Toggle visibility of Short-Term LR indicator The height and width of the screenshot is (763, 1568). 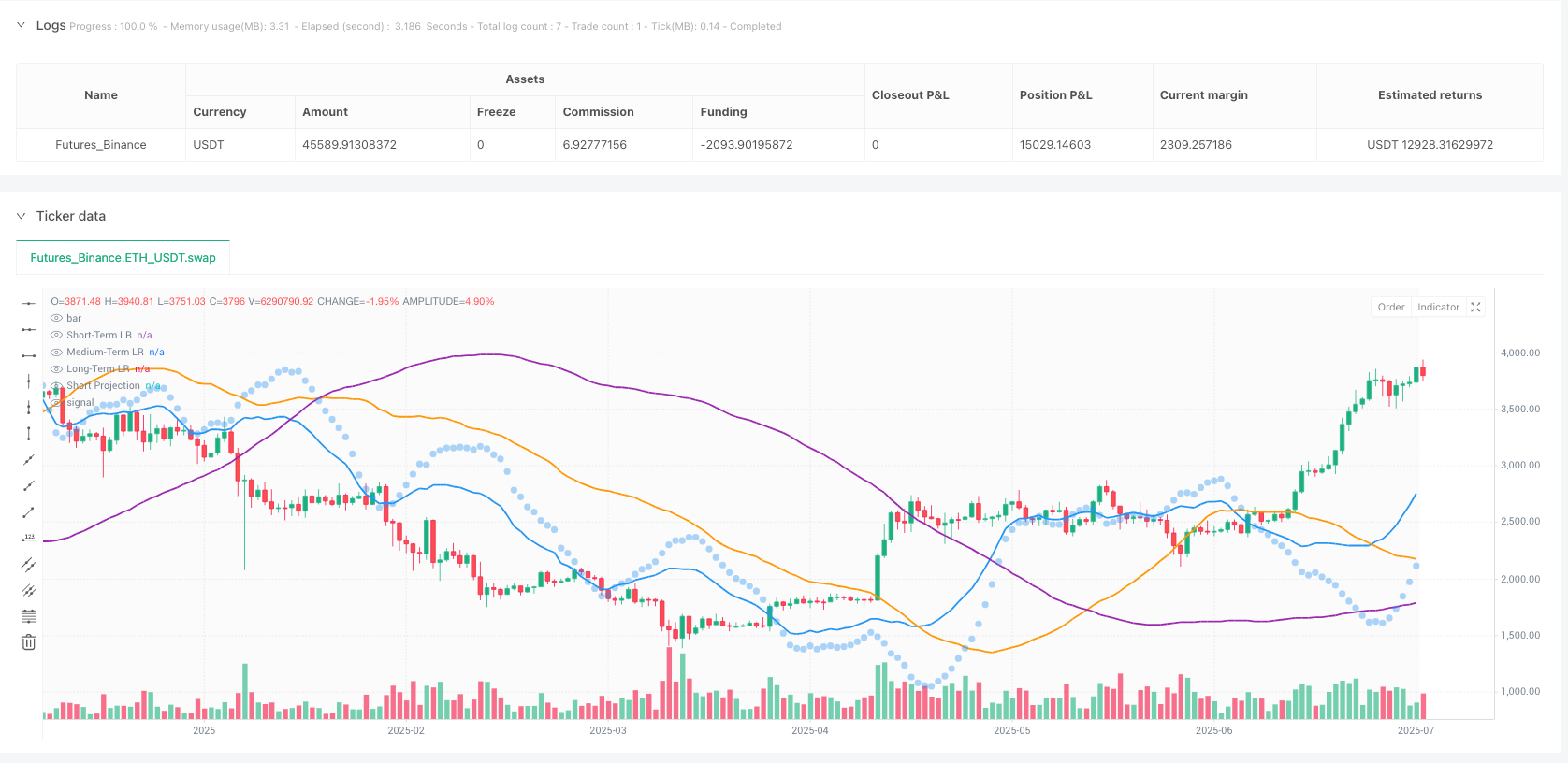coord(57,336)
